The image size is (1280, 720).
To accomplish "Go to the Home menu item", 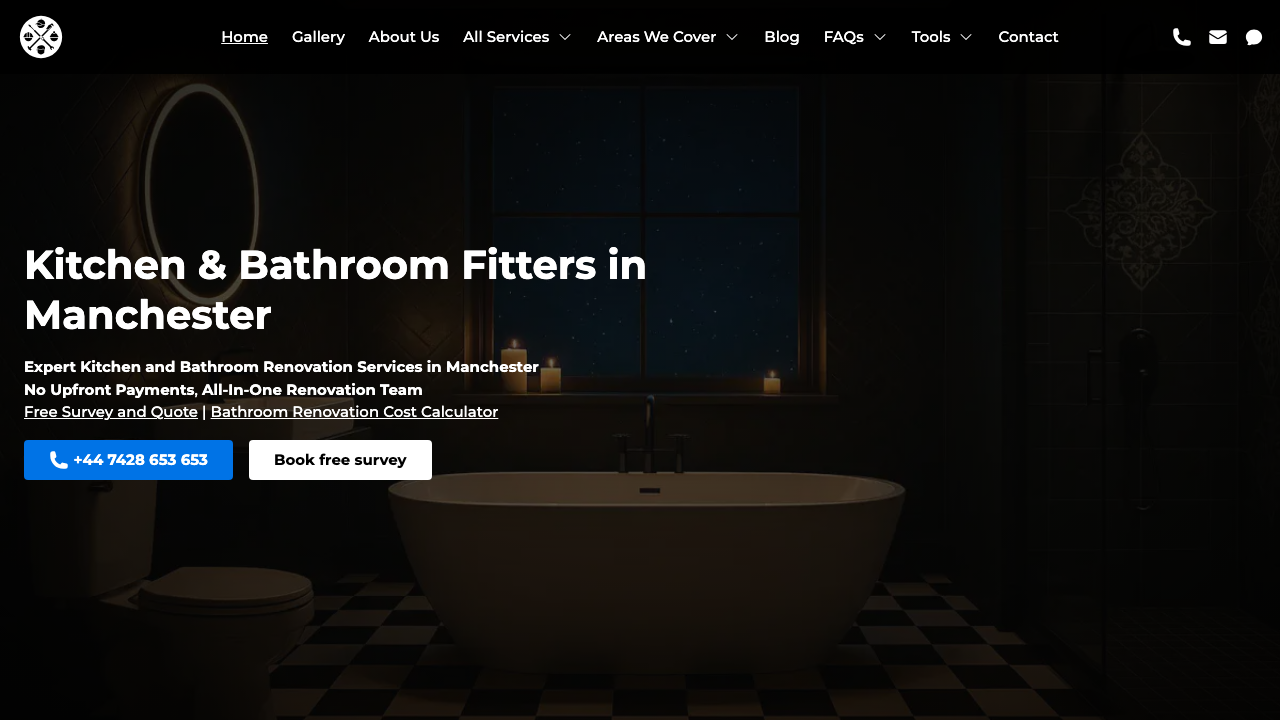I will [244, 37].
